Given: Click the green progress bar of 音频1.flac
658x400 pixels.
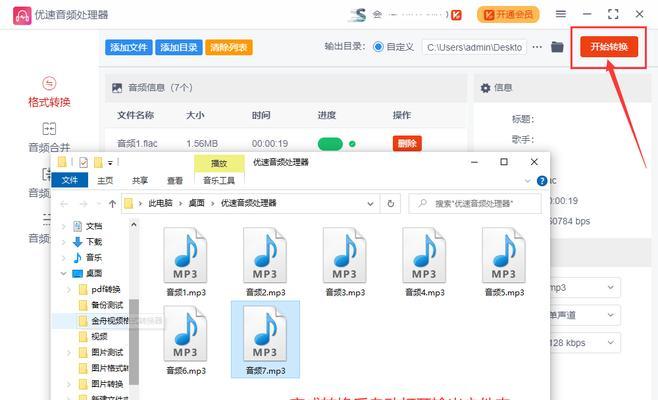Looking at the screenshot, I should tap(330, 144).
